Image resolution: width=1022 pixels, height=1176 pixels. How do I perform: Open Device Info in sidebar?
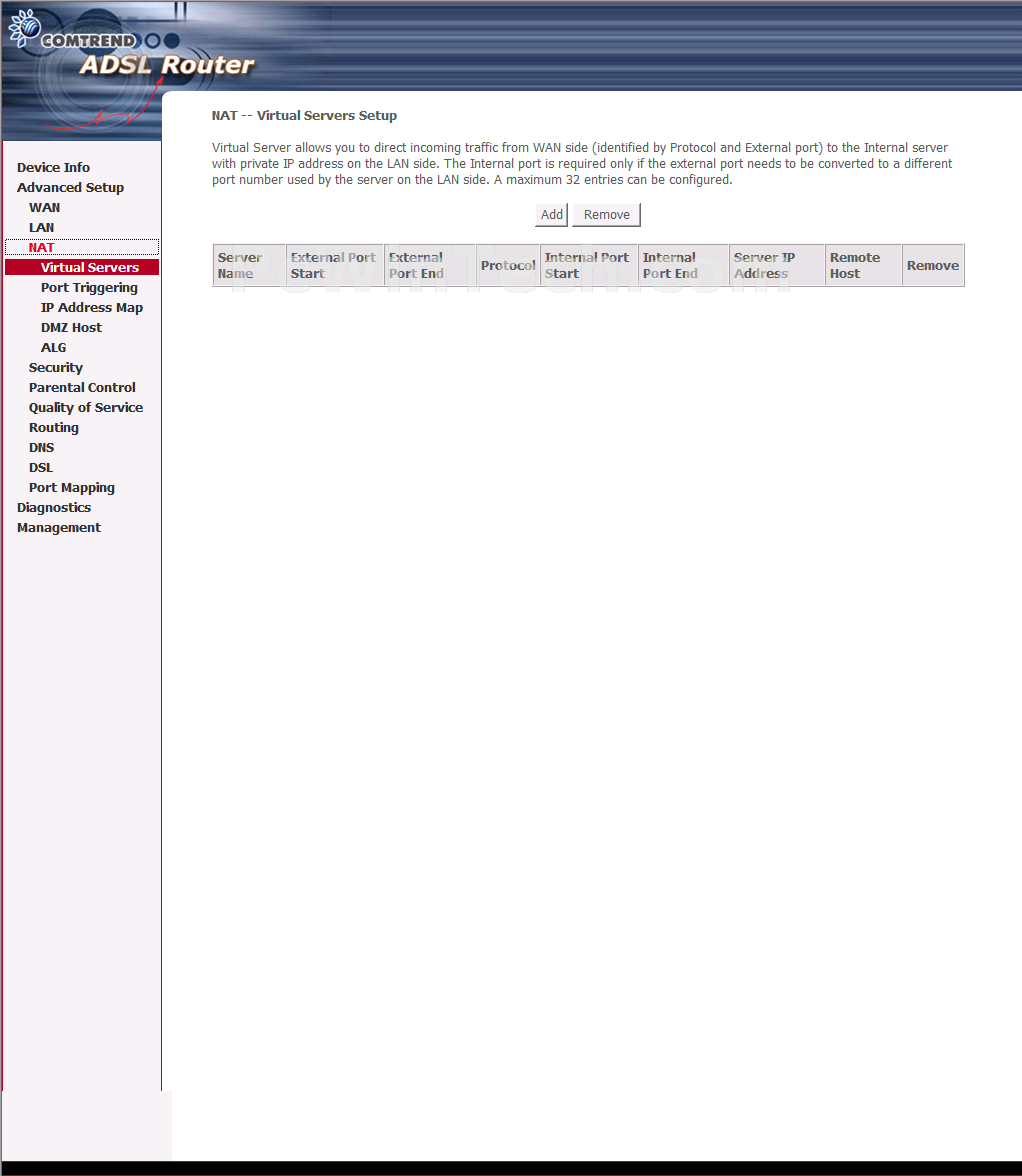pyautogui.click(x=53, y=167)
